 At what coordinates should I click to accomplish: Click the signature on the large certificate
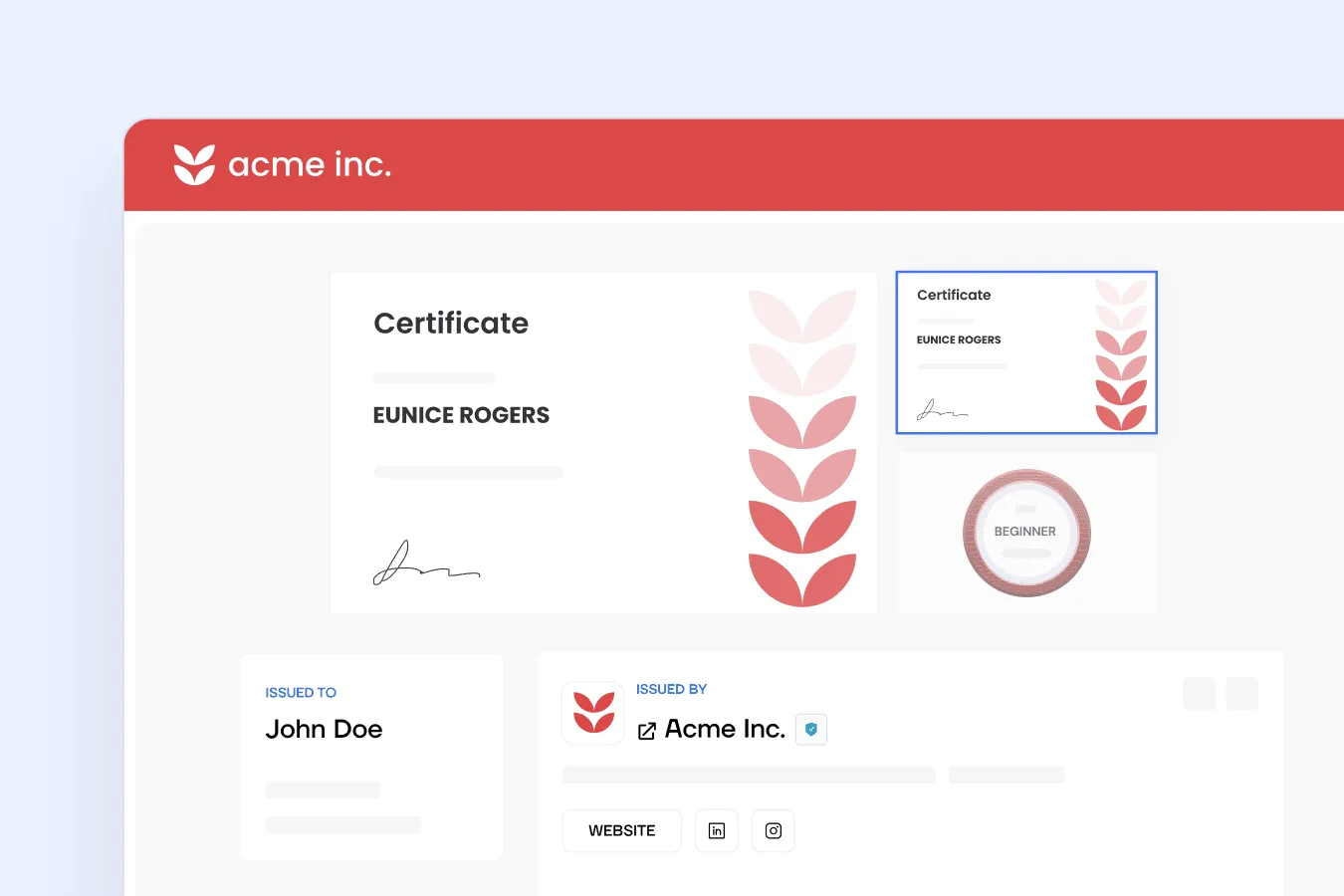tap(426, 562)
